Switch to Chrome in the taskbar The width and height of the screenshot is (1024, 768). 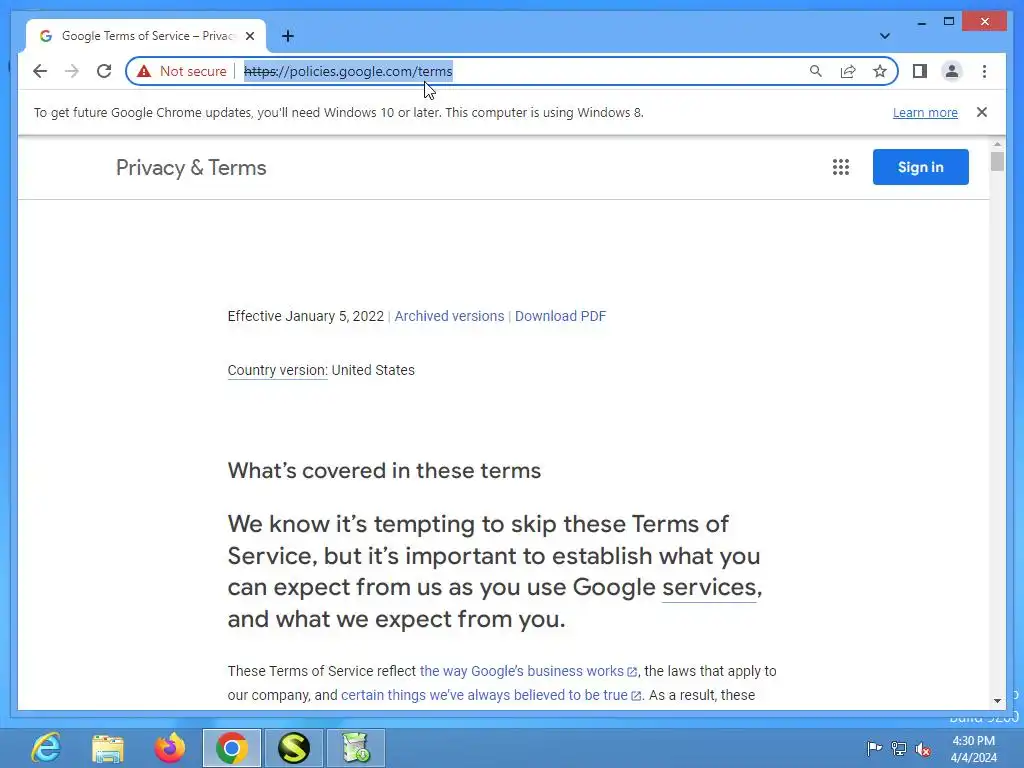232,748
